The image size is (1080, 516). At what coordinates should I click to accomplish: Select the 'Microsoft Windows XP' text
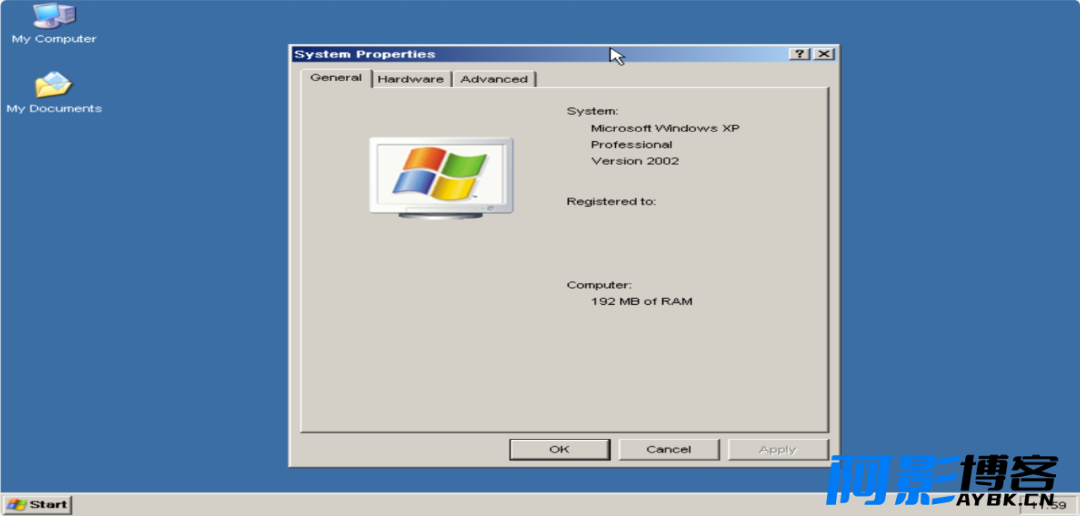[x=665, y=128]
